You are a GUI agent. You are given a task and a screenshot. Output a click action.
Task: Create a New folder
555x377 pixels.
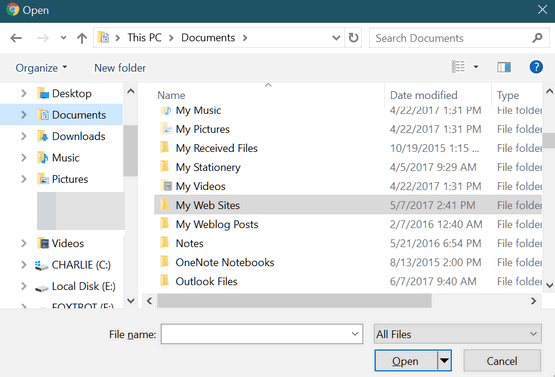coord(120,68)
